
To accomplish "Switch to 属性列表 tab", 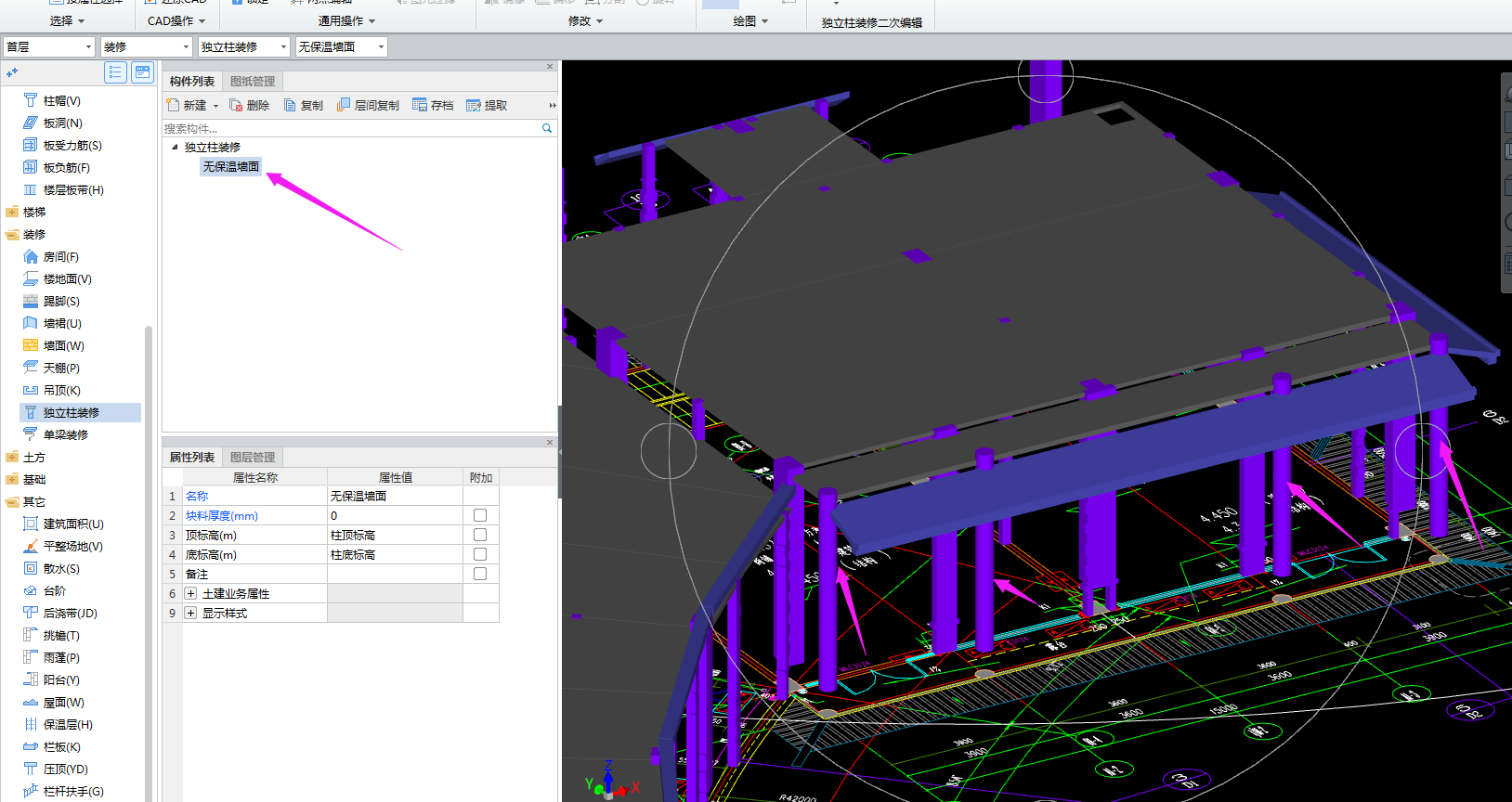I will pos(192,457).
